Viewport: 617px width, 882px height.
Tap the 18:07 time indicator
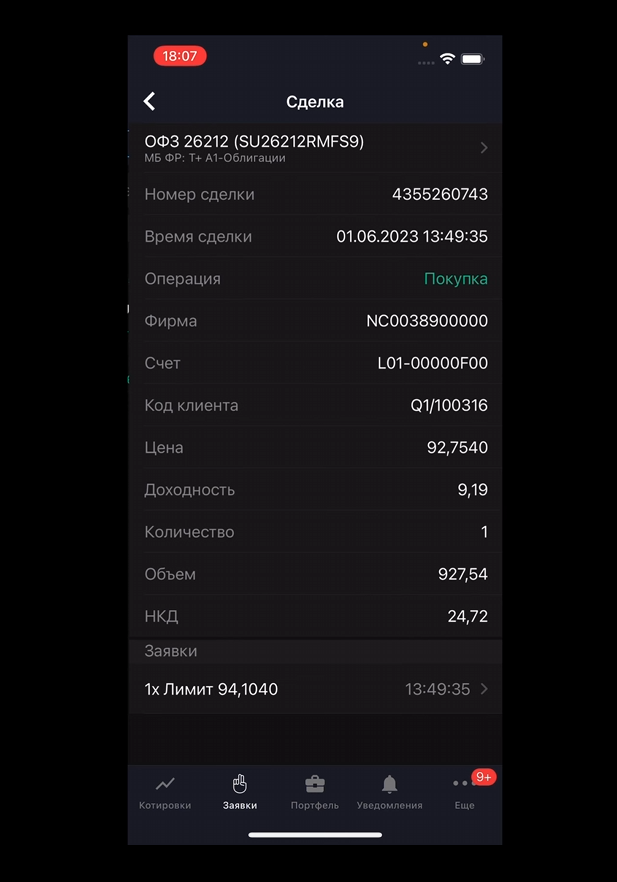(180, 56)
